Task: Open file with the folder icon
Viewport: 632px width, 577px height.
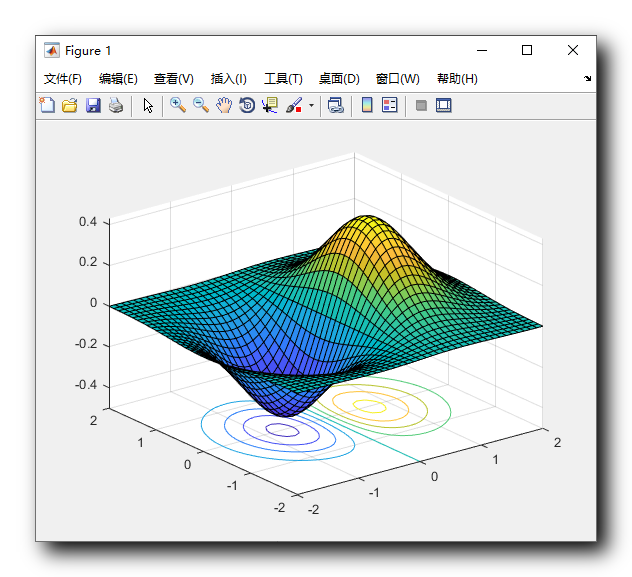Action: 70,105
